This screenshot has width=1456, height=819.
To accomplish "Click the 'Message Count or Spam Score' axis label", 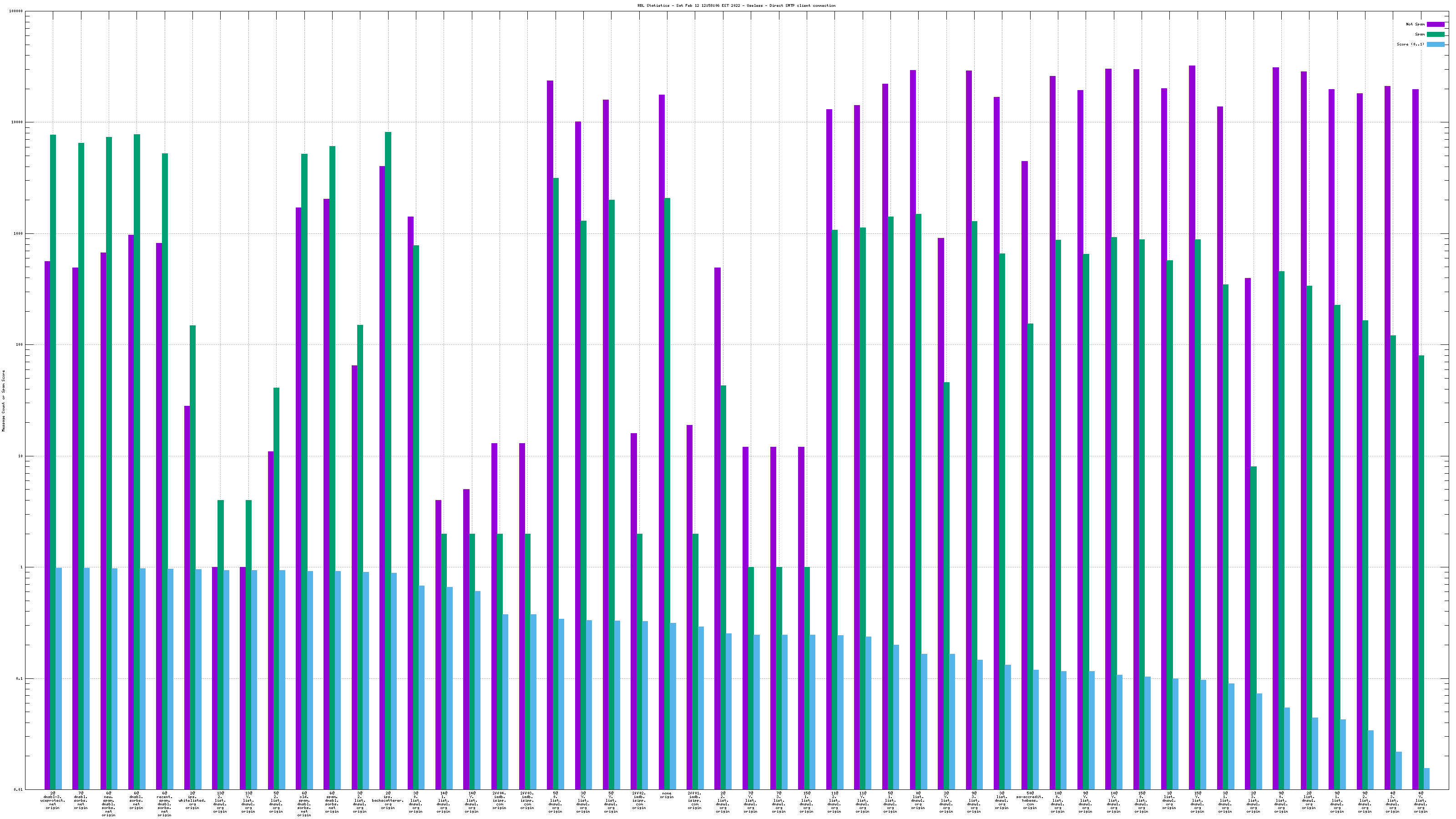I will [3, 401].
